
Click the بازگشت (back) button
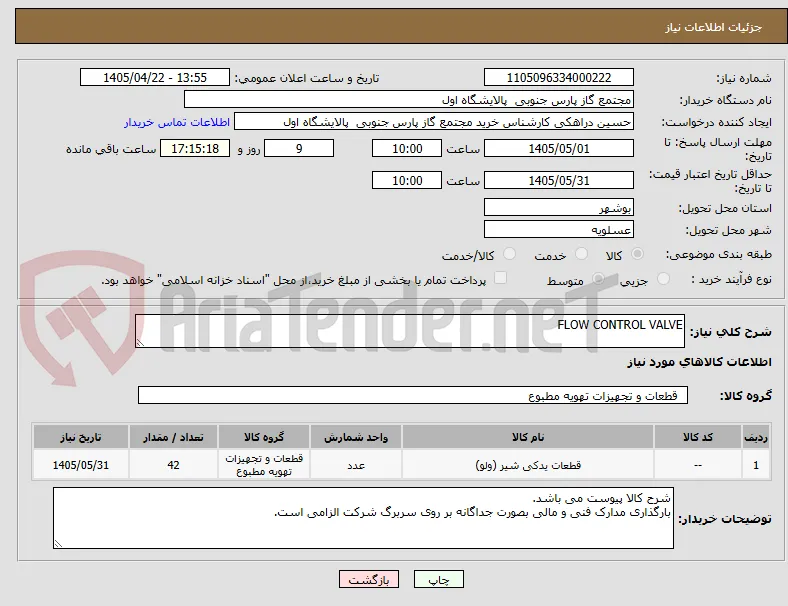(x=369, y=579)
